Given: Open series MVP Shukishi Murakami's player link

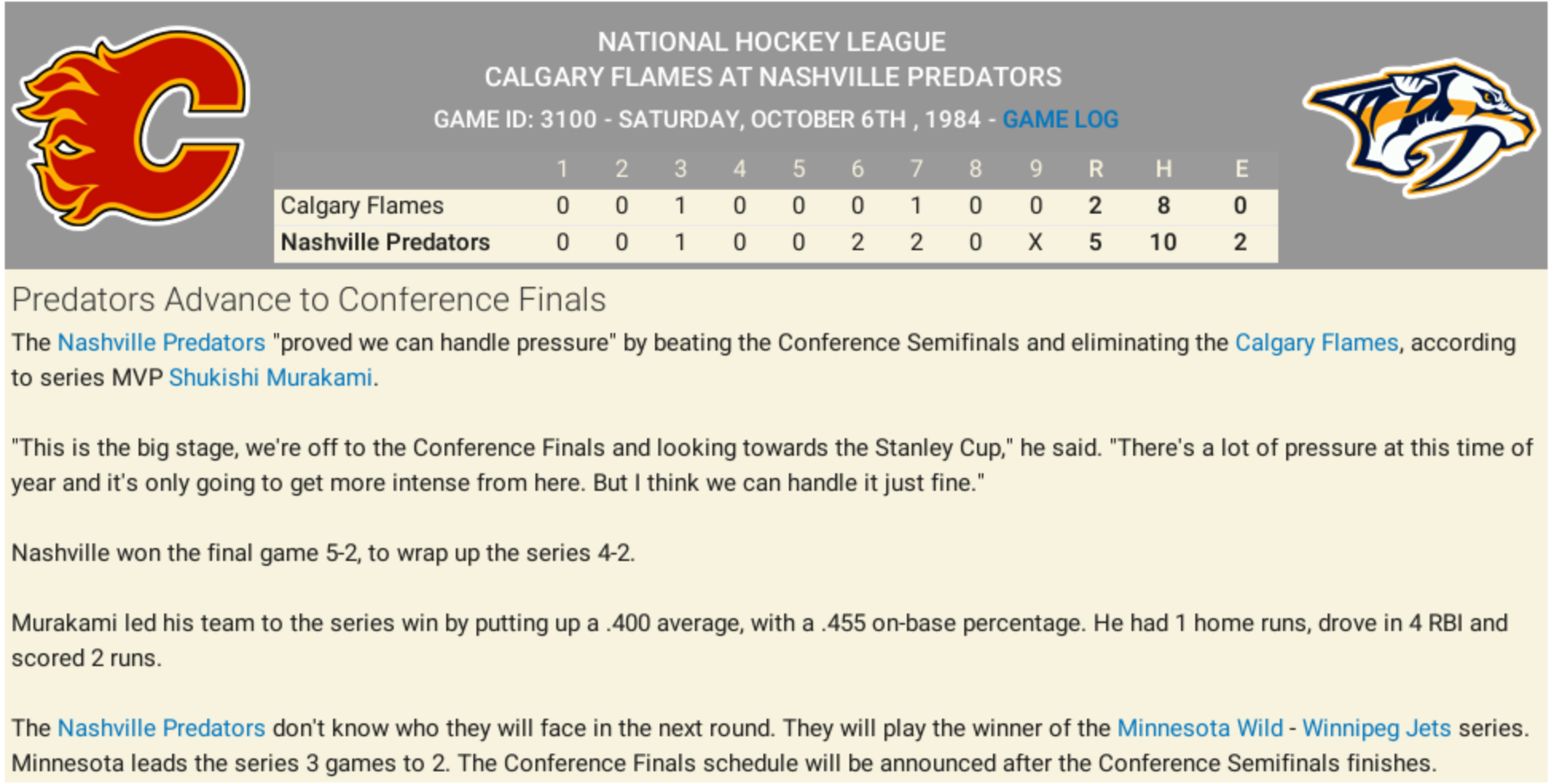Looking at the screenshot, I should [270, 378].
